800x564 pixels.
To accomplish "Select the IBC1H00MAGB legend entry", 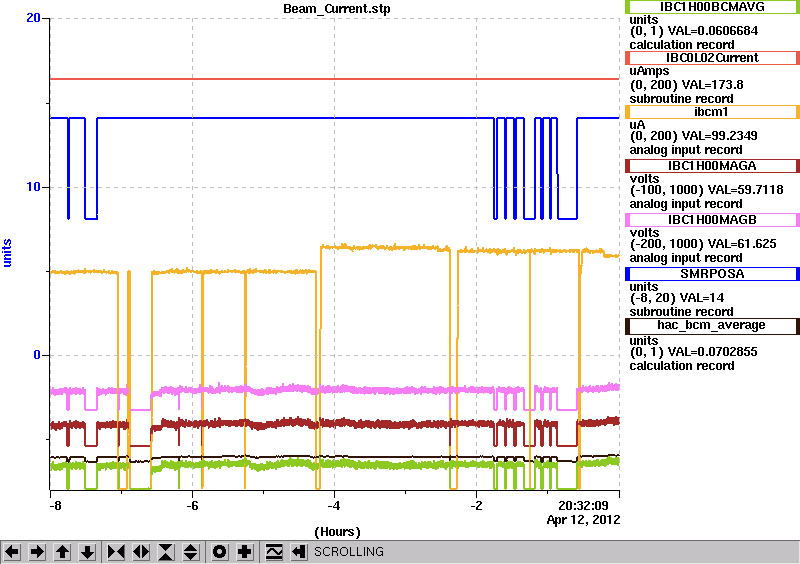I will pyautogui.click(x=712, y=220).
